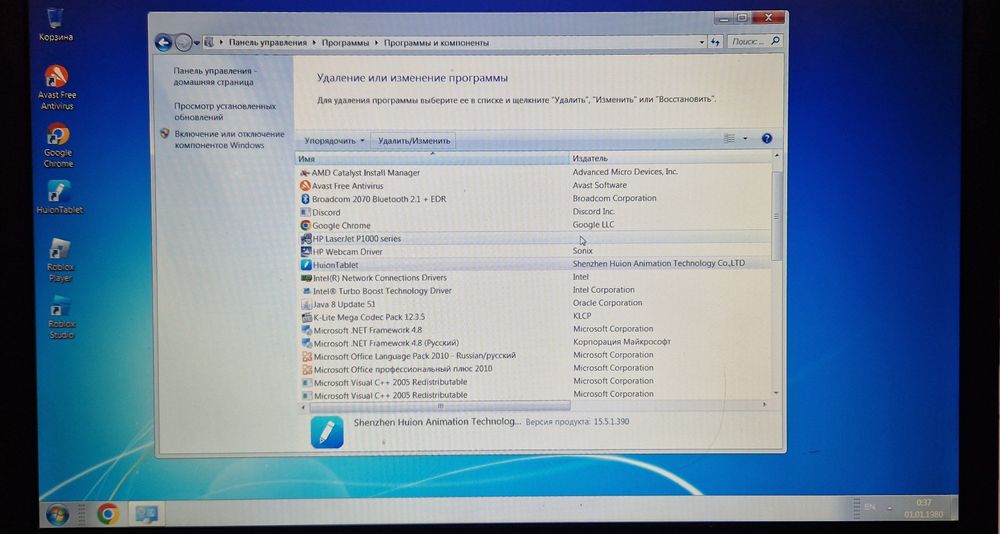This screenshot has height=534, width=1000.
Task: Click the HuionTablet list row icon
Action: pyautogui.click(x=307, y=265)
